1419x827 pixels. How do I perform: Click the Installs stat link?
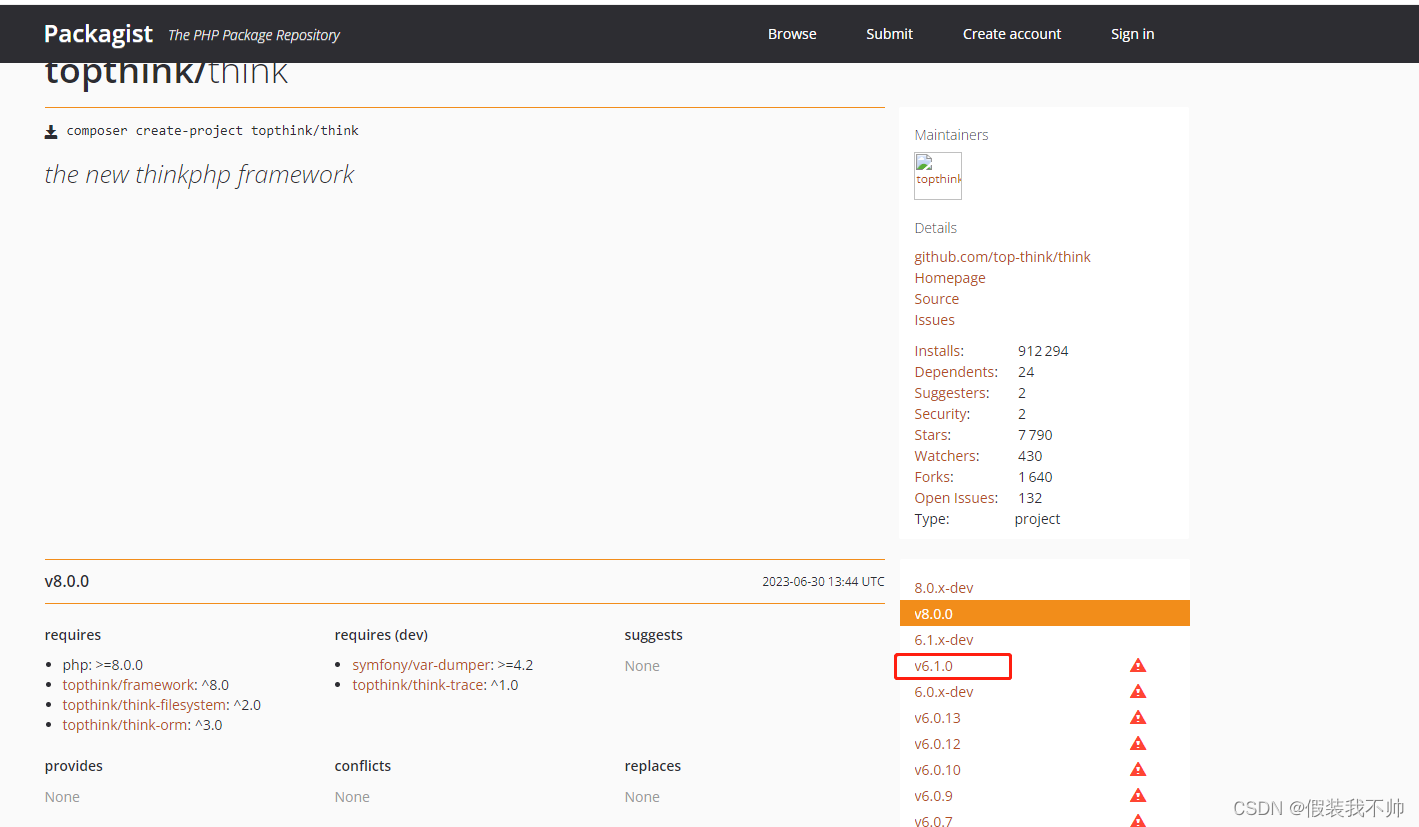pos(939,351)
